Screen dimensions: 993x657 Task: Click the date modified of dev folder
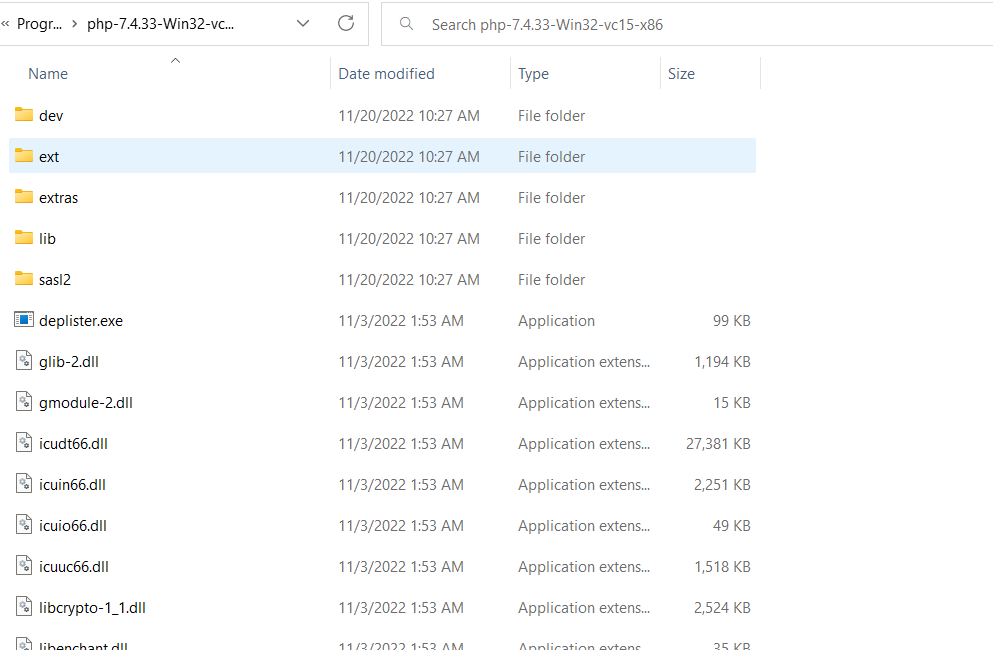408,115
